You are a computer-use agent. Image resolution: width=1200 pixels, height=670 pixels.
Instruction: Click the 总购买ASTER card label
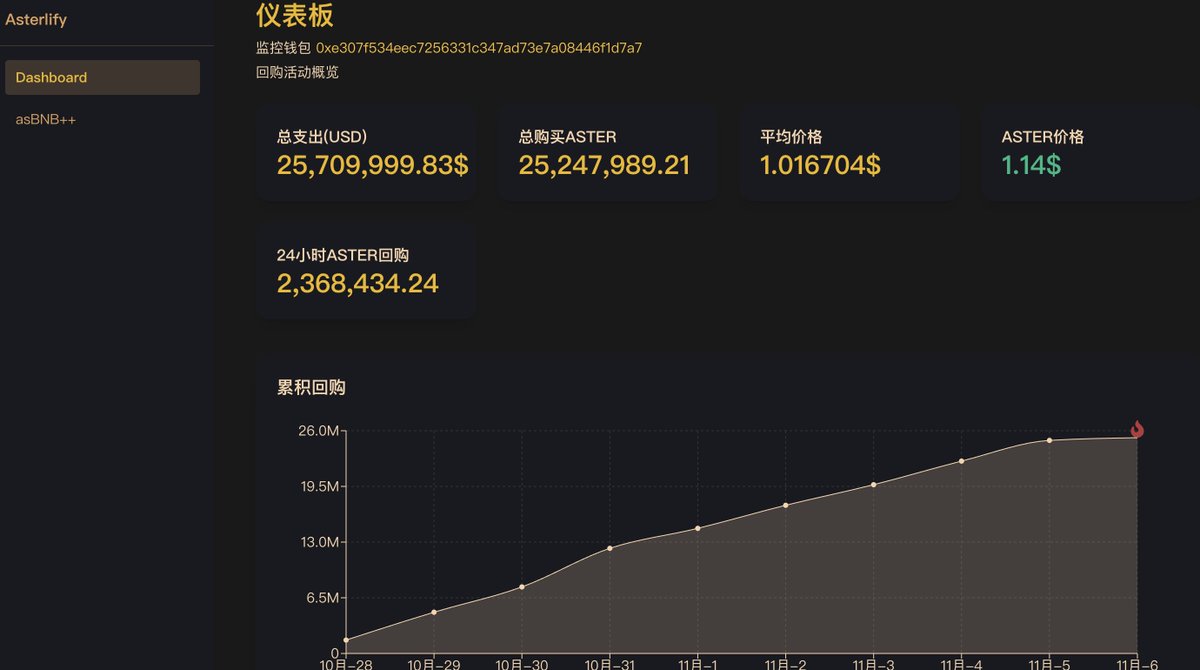coord(567,137)
